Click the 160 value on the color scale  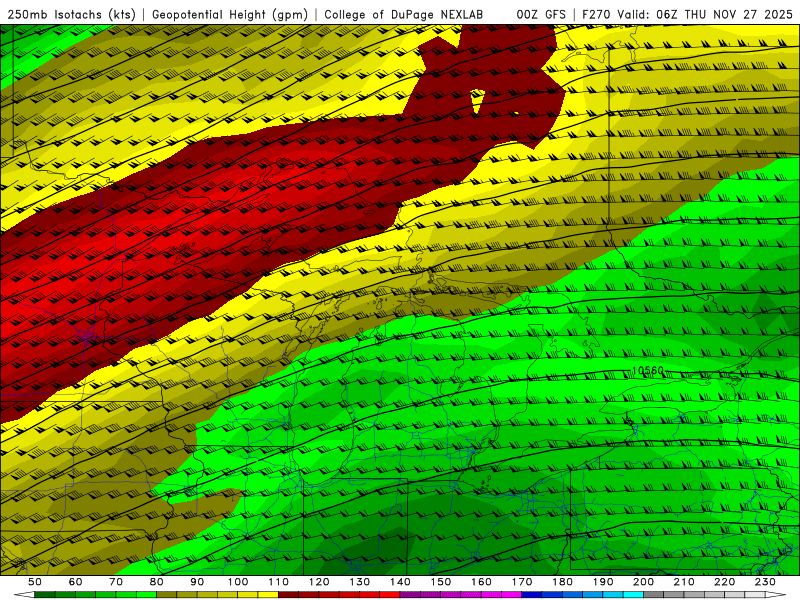coord(481,582)
